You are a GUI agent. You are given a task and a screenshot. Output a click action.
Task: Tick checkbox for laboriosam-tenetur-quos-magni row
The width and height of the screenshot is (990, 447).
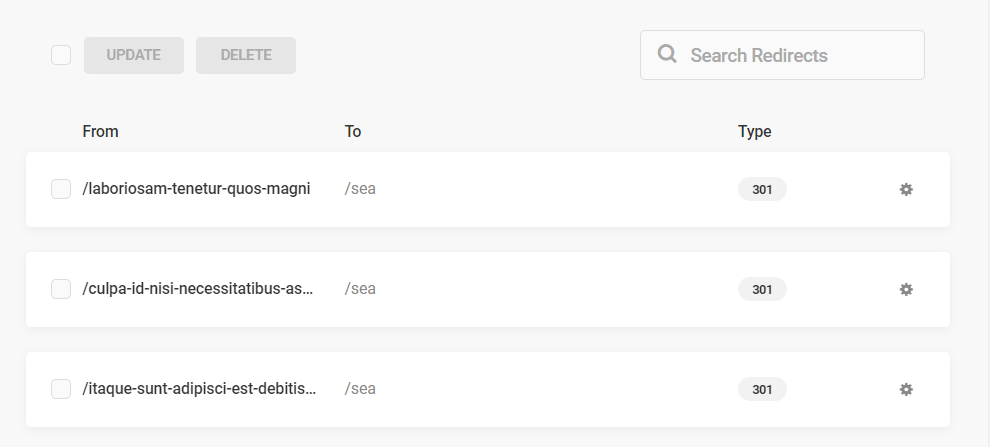pos(61,189)
